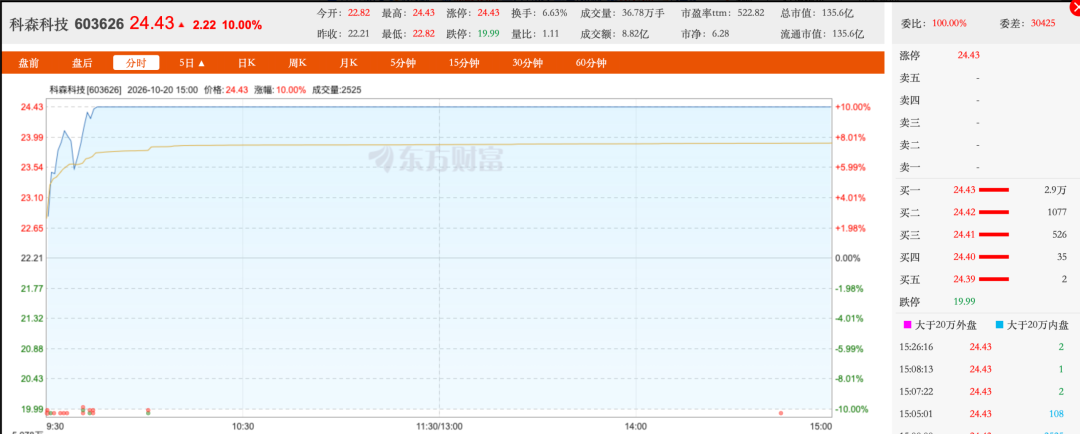Click the magenta 大于20万外盘 legend square
The width and height of the screenshot is (1080, 434).
click(907, 324)
